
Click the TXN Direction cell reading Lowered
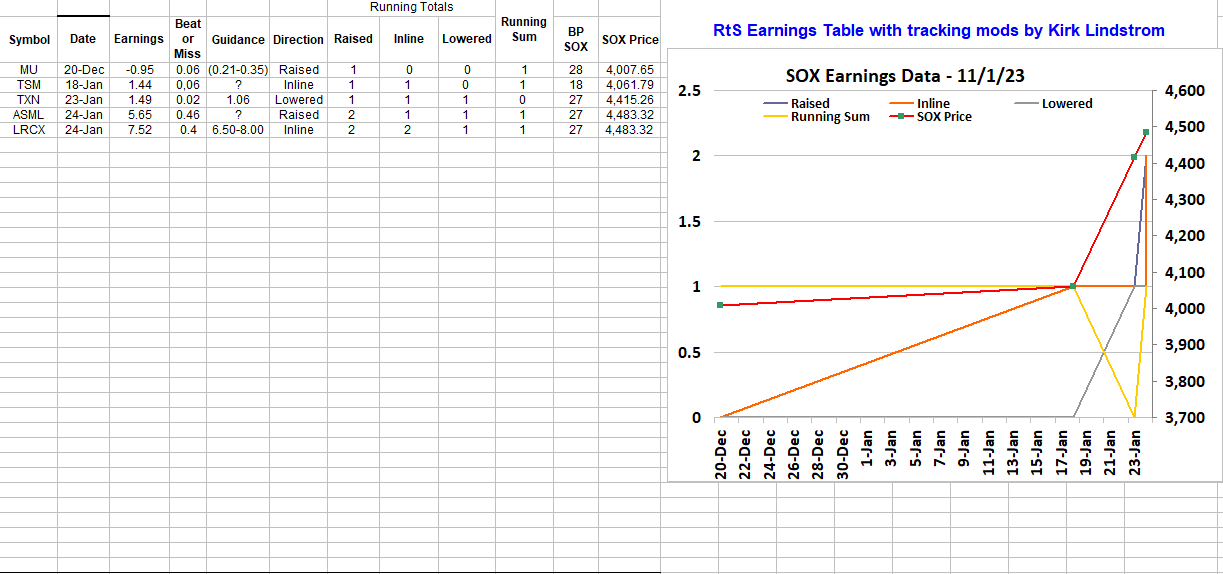(299, 100)
